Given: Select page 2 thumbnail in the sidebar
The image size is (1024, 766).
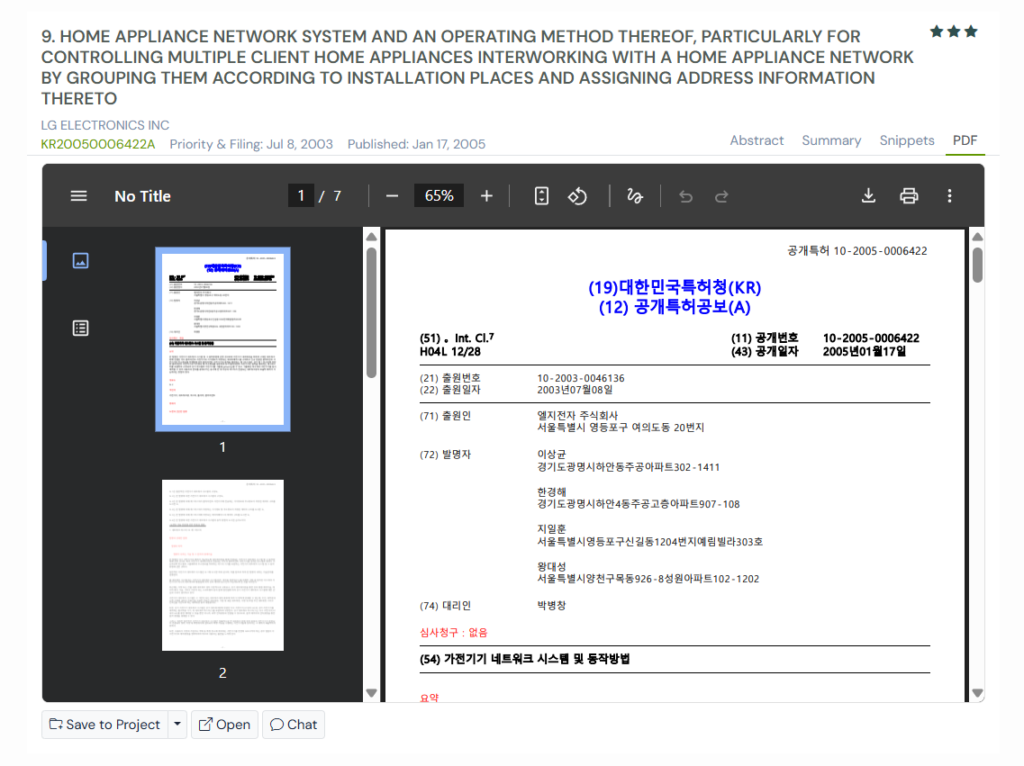Looking at the screenshot, I should 223,563.
